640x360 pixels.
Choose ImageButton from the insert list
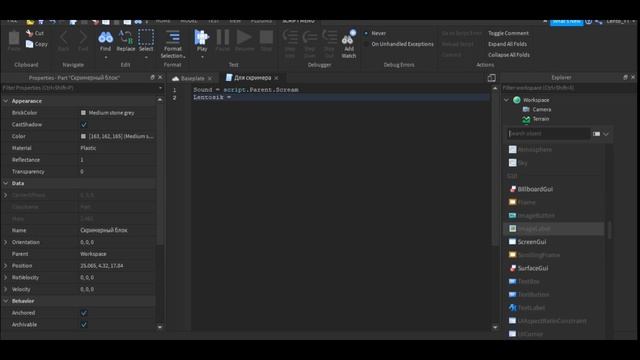[536, 216]
